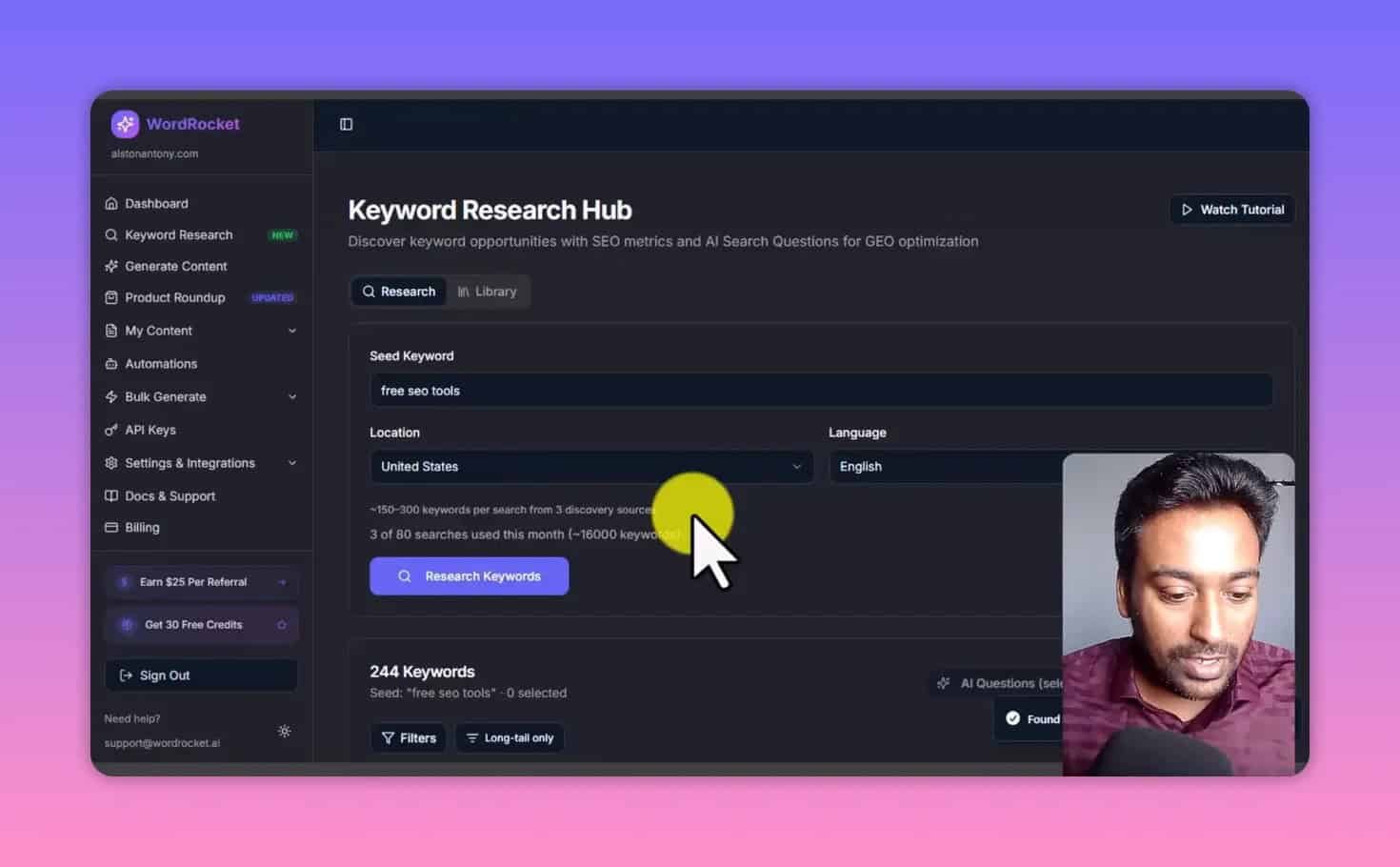Select the Keyword Research magnifier icon
The image size is (1400, 867).
(x=111, y=234)
